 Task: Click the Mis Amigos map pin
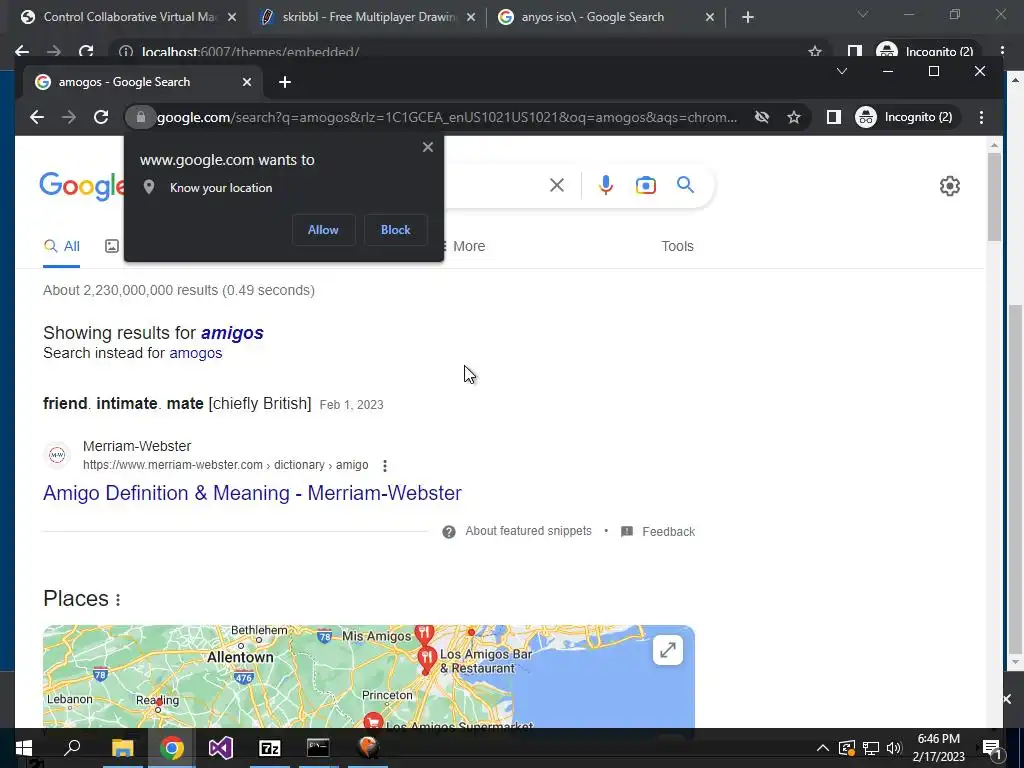[424, 633]
